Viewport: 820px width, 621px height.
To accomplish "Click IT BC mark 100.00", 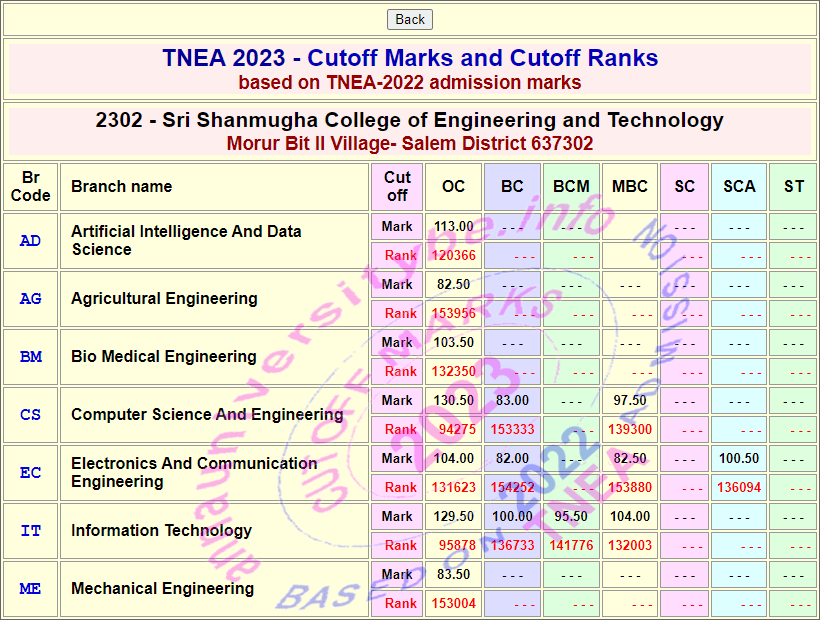I will pos(512,517).
